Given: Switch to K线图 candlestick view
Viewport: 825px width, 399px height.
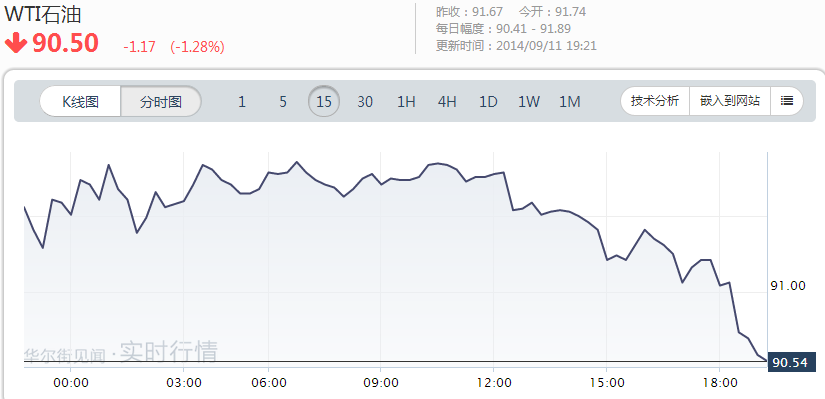Looking at the screenshot, I should [x=81, y=102].
